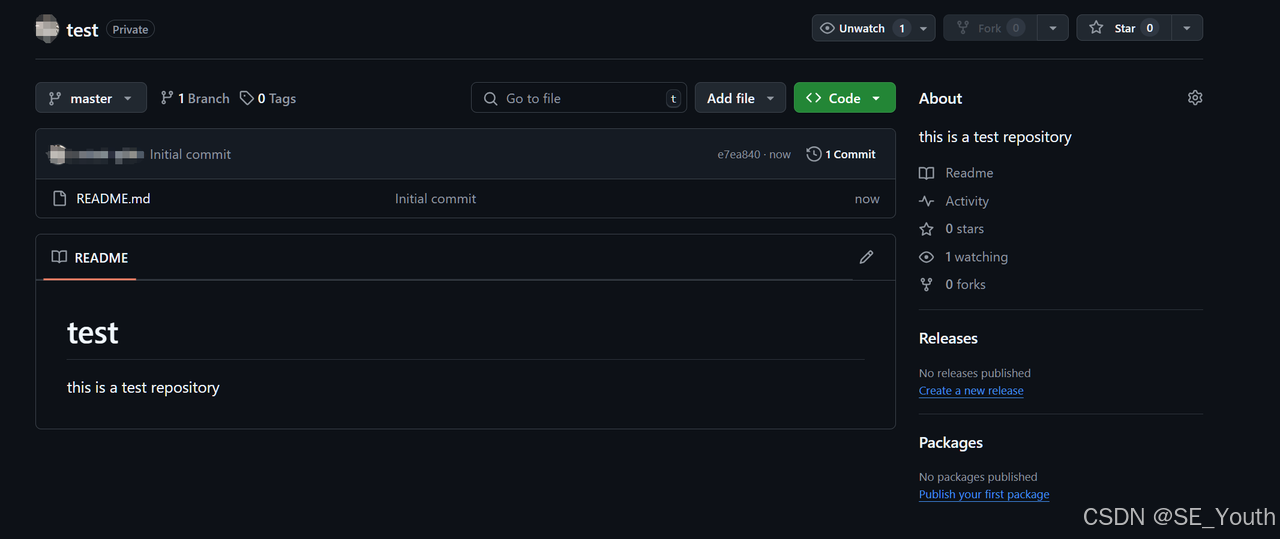
Task: View the 1 Branch link
Action: [x=195, y=98]
